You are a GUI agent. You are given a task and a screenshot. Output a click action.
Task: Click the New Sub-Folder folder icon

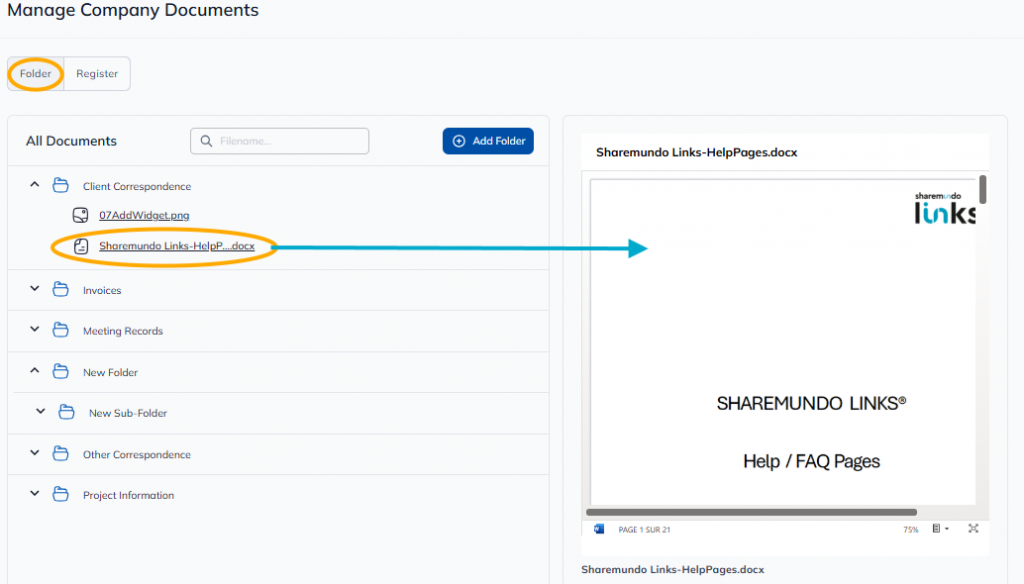point(67,412)
